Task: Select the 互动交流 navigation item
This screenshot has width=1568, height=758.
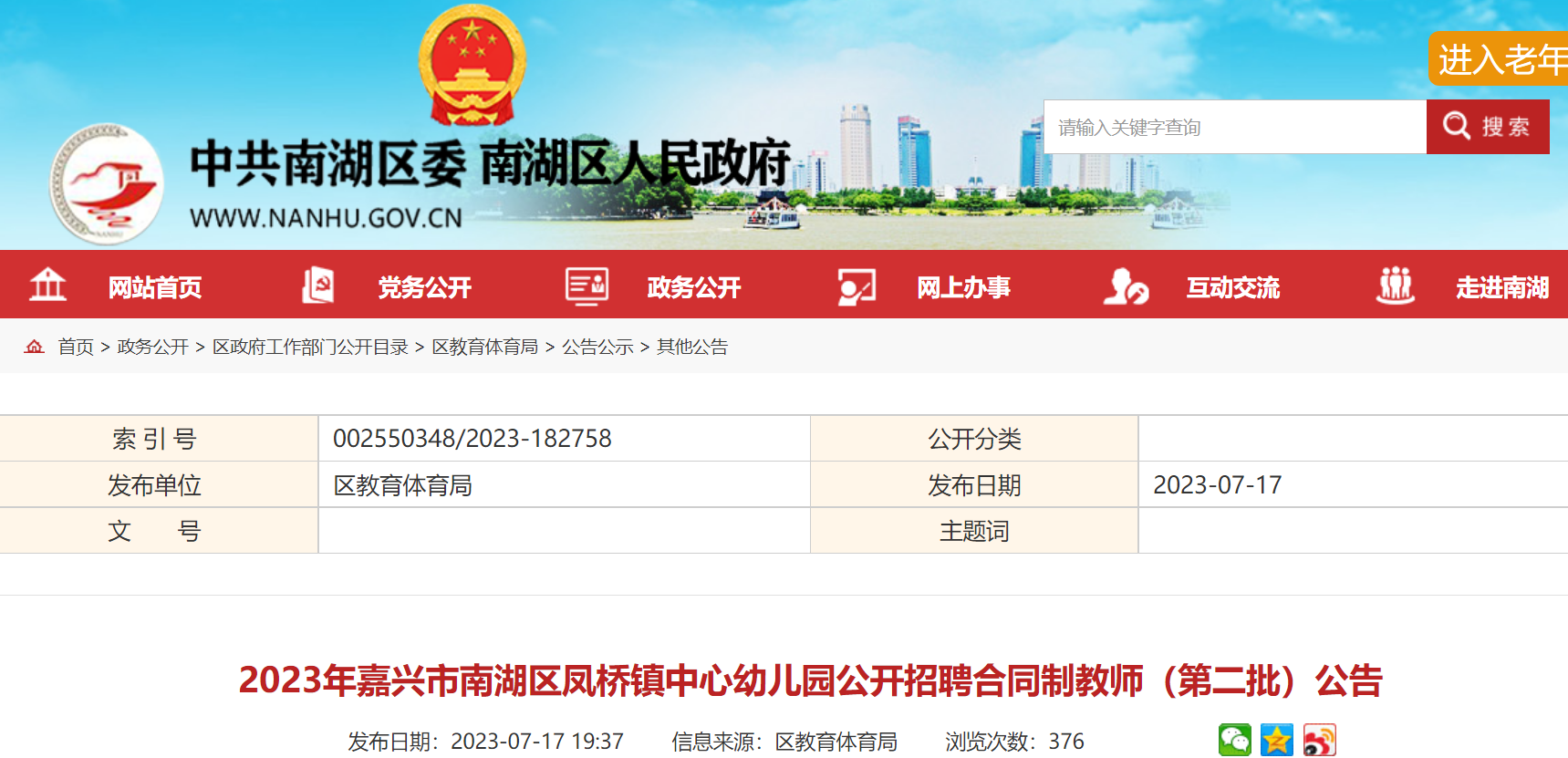Action: coord(1232,287)
